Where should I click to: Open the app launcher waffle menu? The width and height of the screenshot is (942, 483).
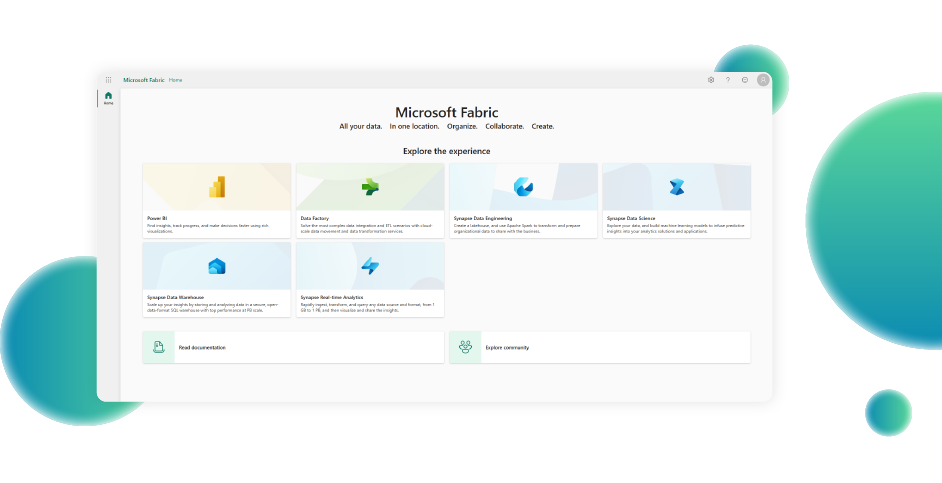click(108, 80)
